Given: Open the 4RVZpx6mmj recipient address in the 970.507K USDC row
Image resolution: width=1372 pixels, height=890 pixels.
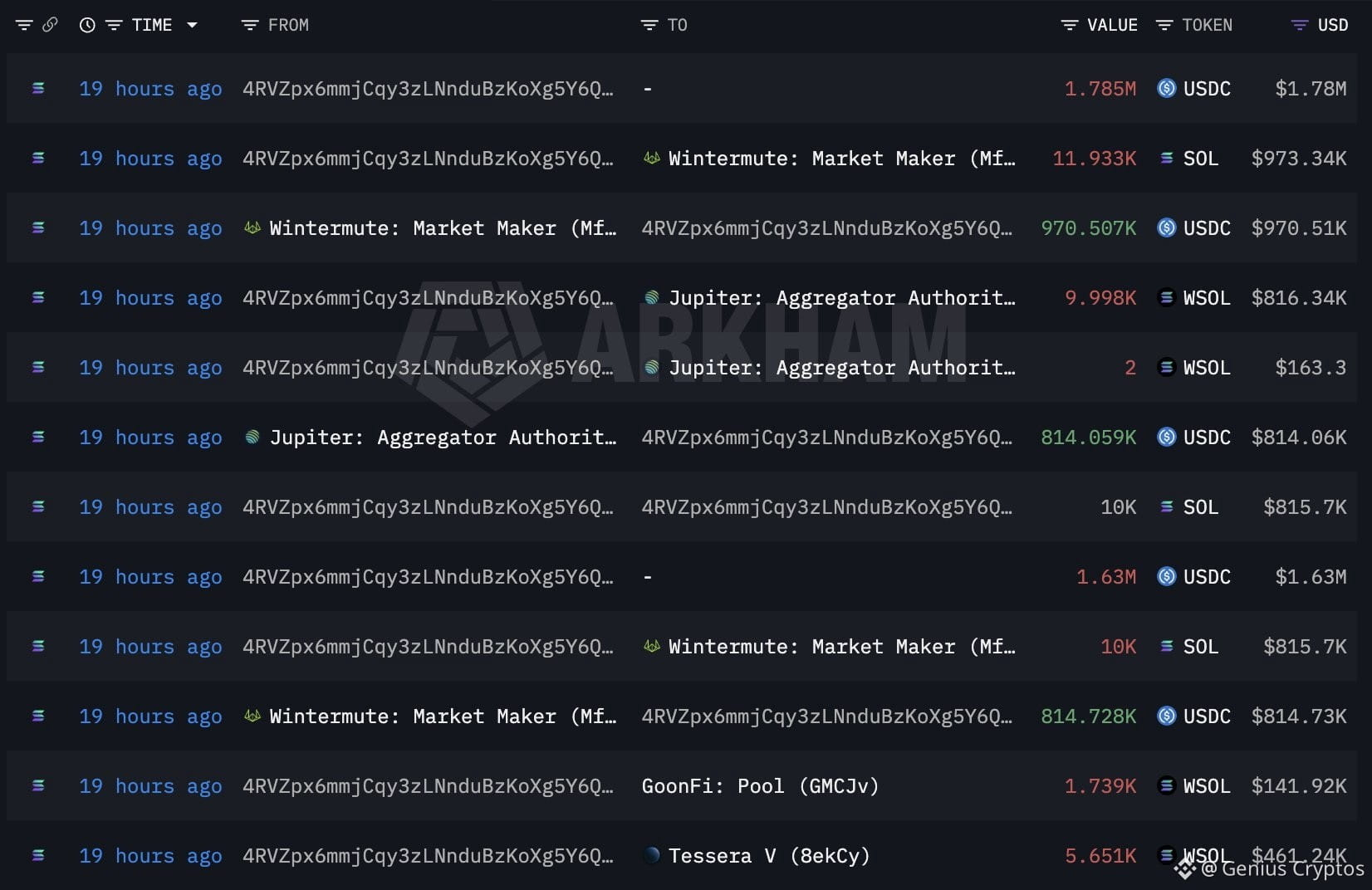Looking at the screenshot, I should pos(827,228).
